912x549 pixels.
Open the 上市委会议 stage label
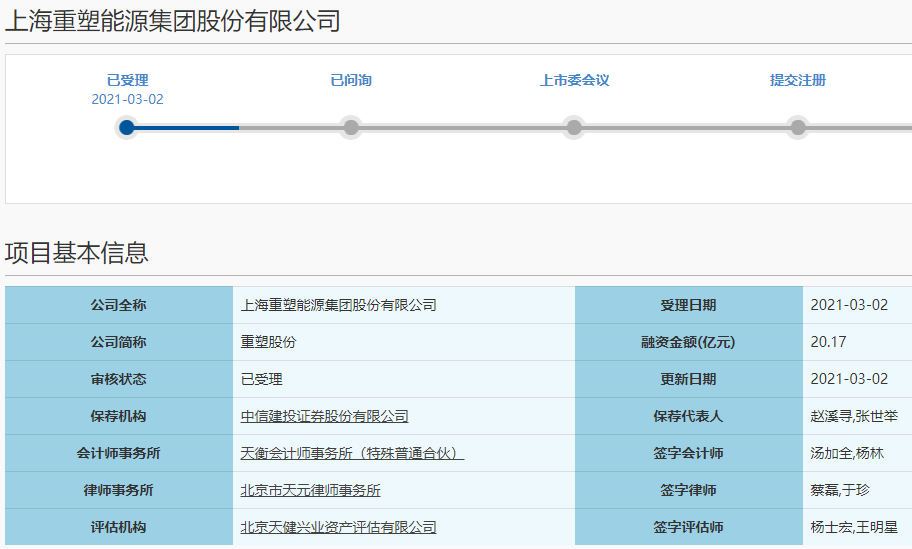574,80
